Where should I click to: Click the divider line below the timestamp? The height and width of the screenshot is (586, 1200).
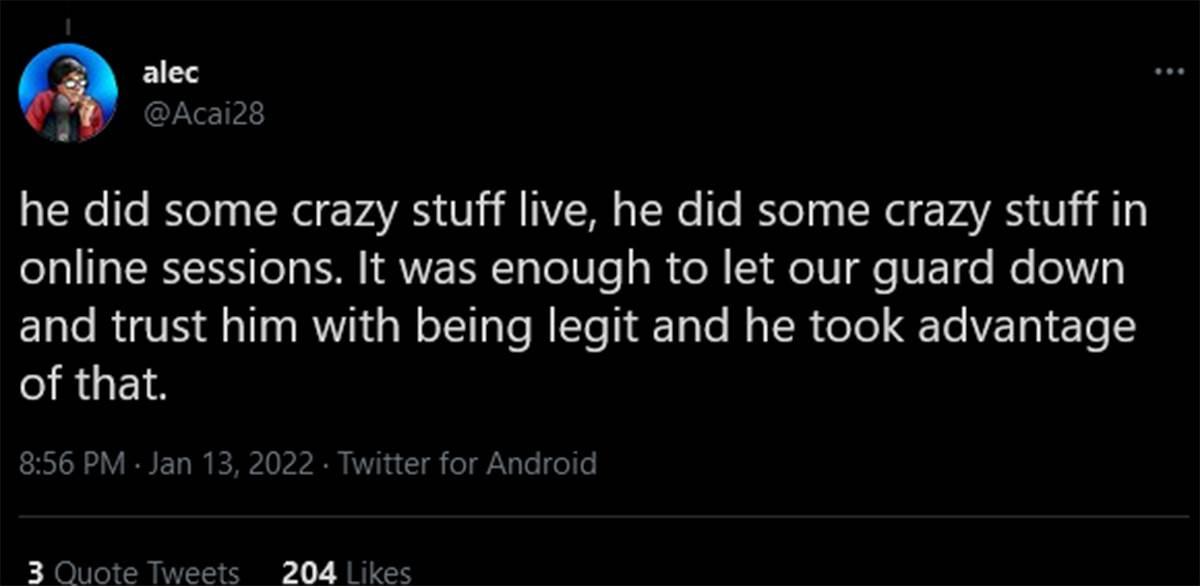coord(600,519)
